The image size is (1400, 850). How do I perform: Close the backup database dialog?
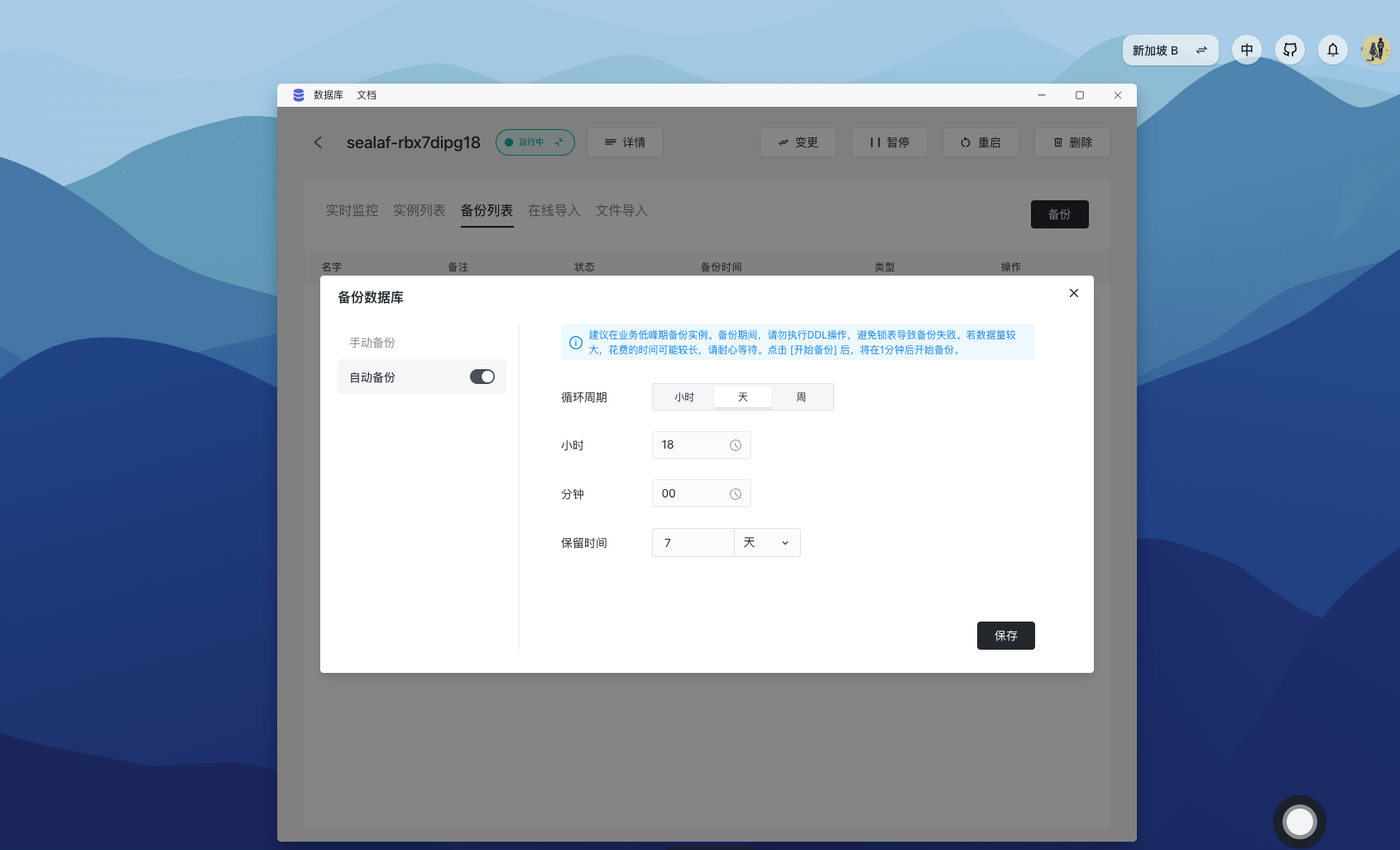pyautogui.click(x=1074, y=293)
